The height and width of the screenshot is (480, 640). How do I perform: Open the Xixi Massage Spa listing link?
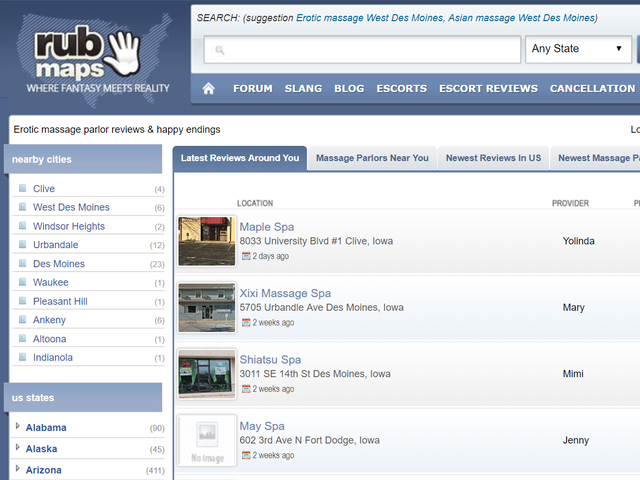(x=285, y=293)
